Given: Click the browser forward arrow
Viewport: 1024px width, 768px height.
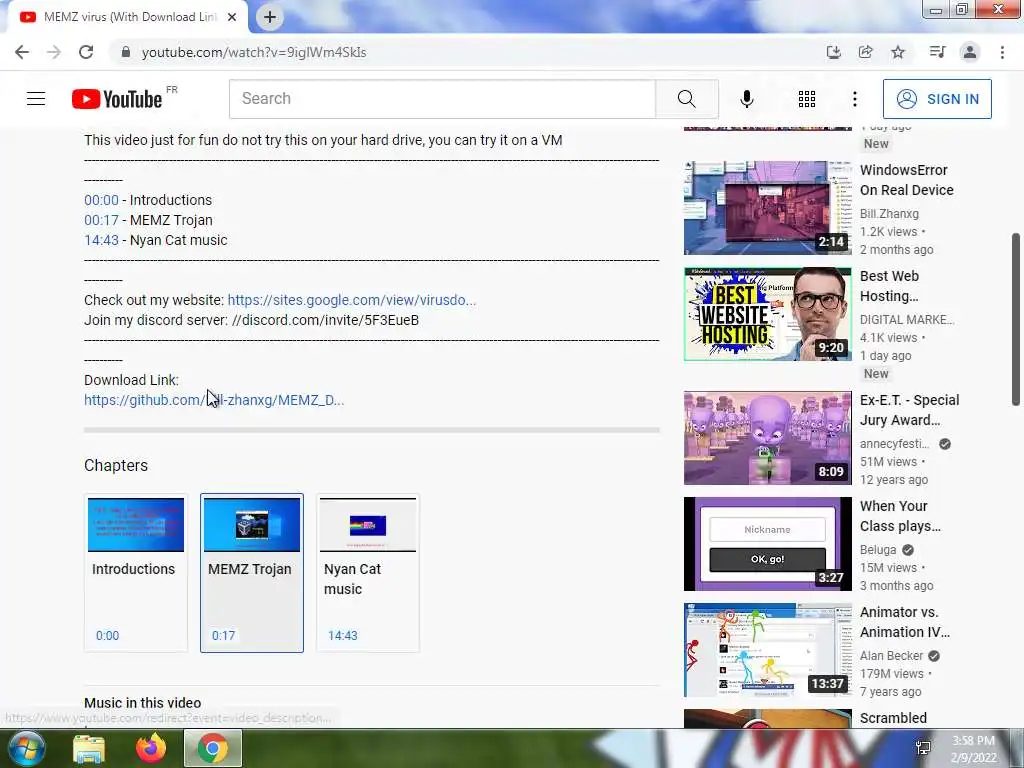Looking at the screenshot, I should (x=54, y=52).
